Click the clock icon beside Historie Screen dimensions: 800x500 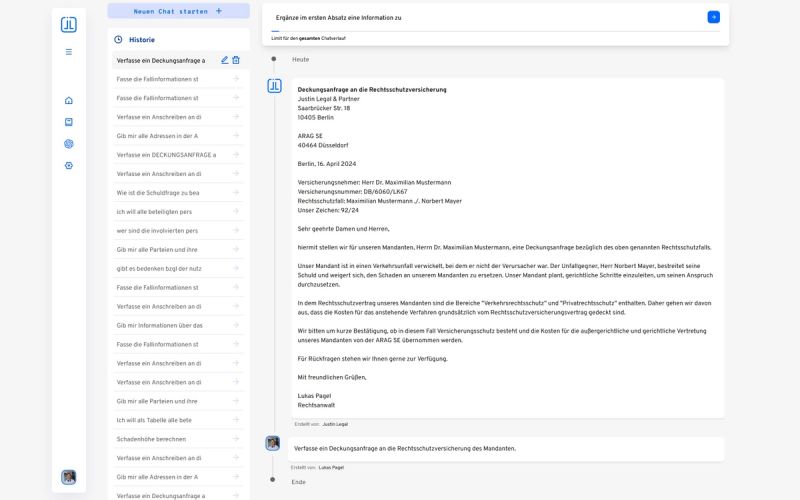[118, 39]
